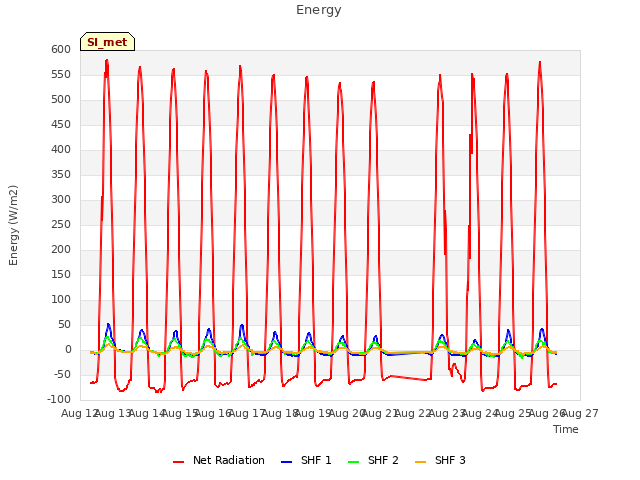
Task: Click the Aug 27 x-axis date label
Action: click(580, 413)
